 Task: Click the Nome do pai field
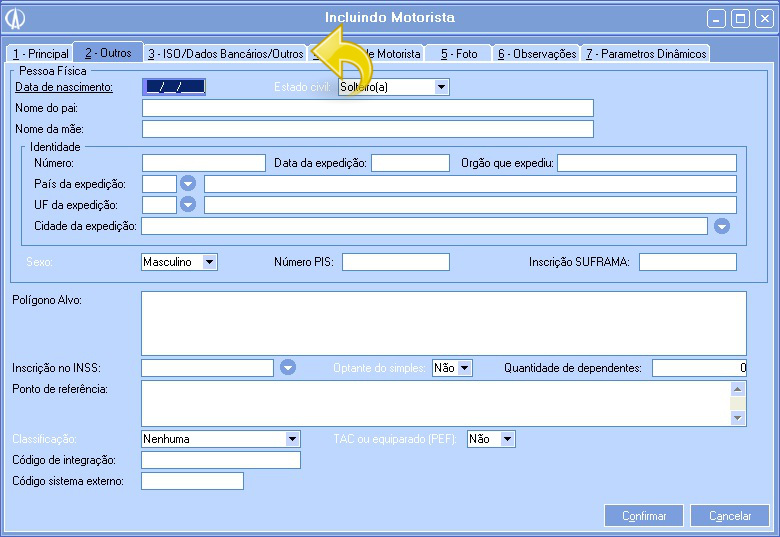[x=368, y=108]
